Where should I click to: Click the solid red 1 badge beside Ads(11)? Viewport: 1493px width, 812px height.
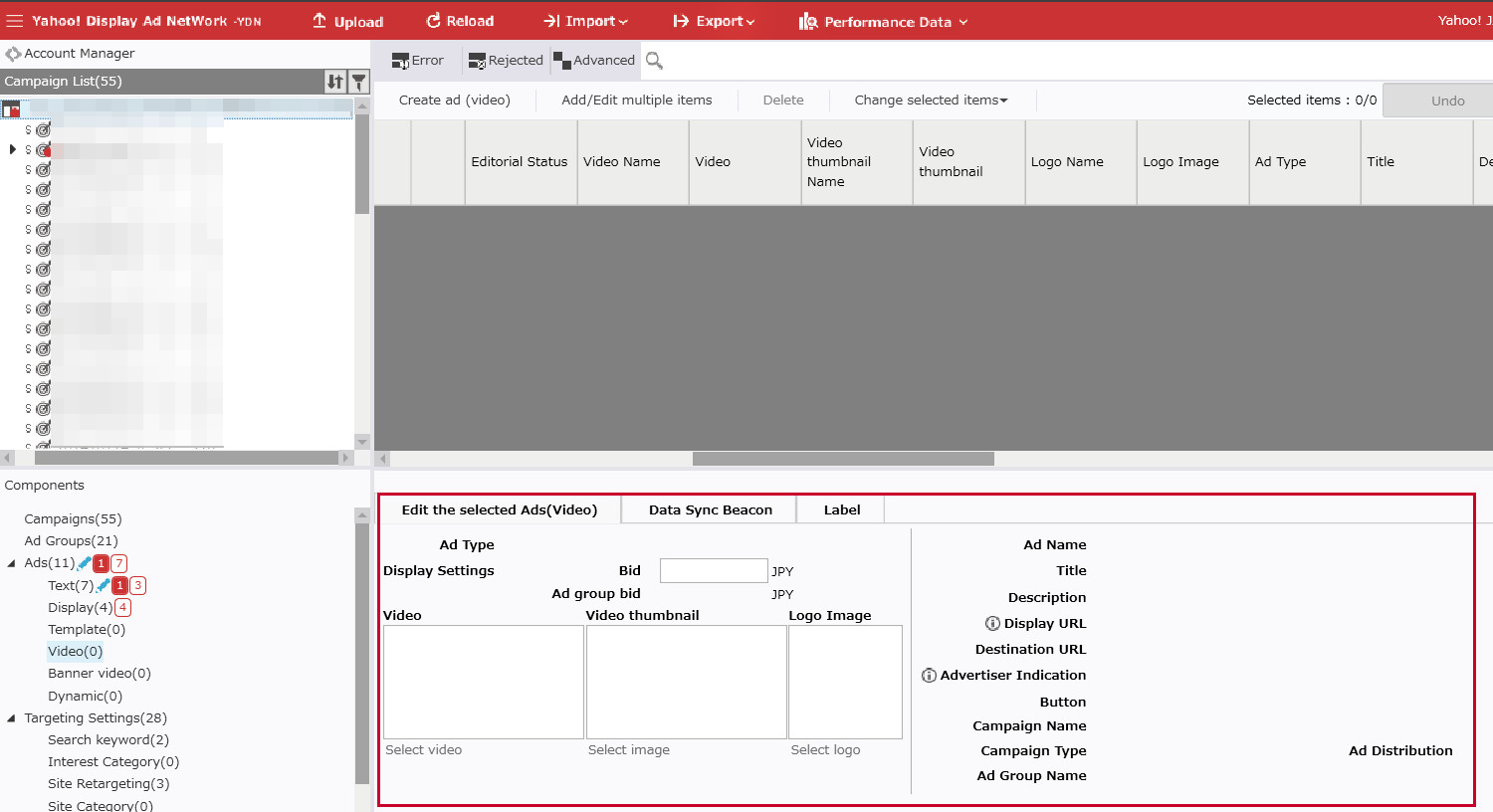(x=101, y=563)
